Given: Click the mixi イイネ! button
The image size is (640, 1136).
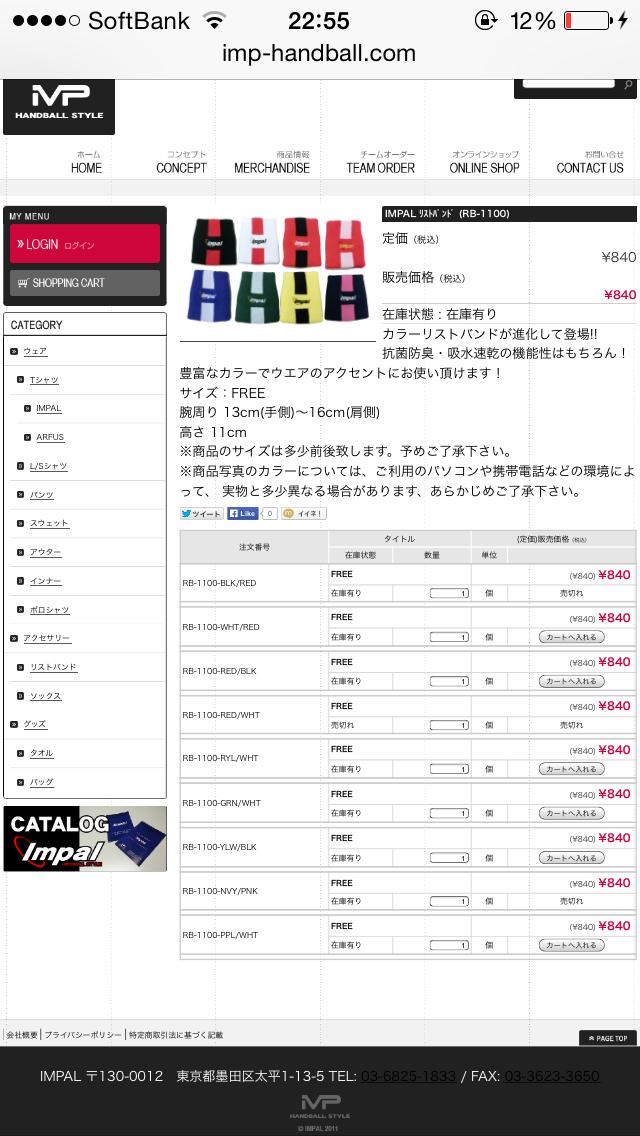Looking at the screenshot, I should click(x=304, y=514).
